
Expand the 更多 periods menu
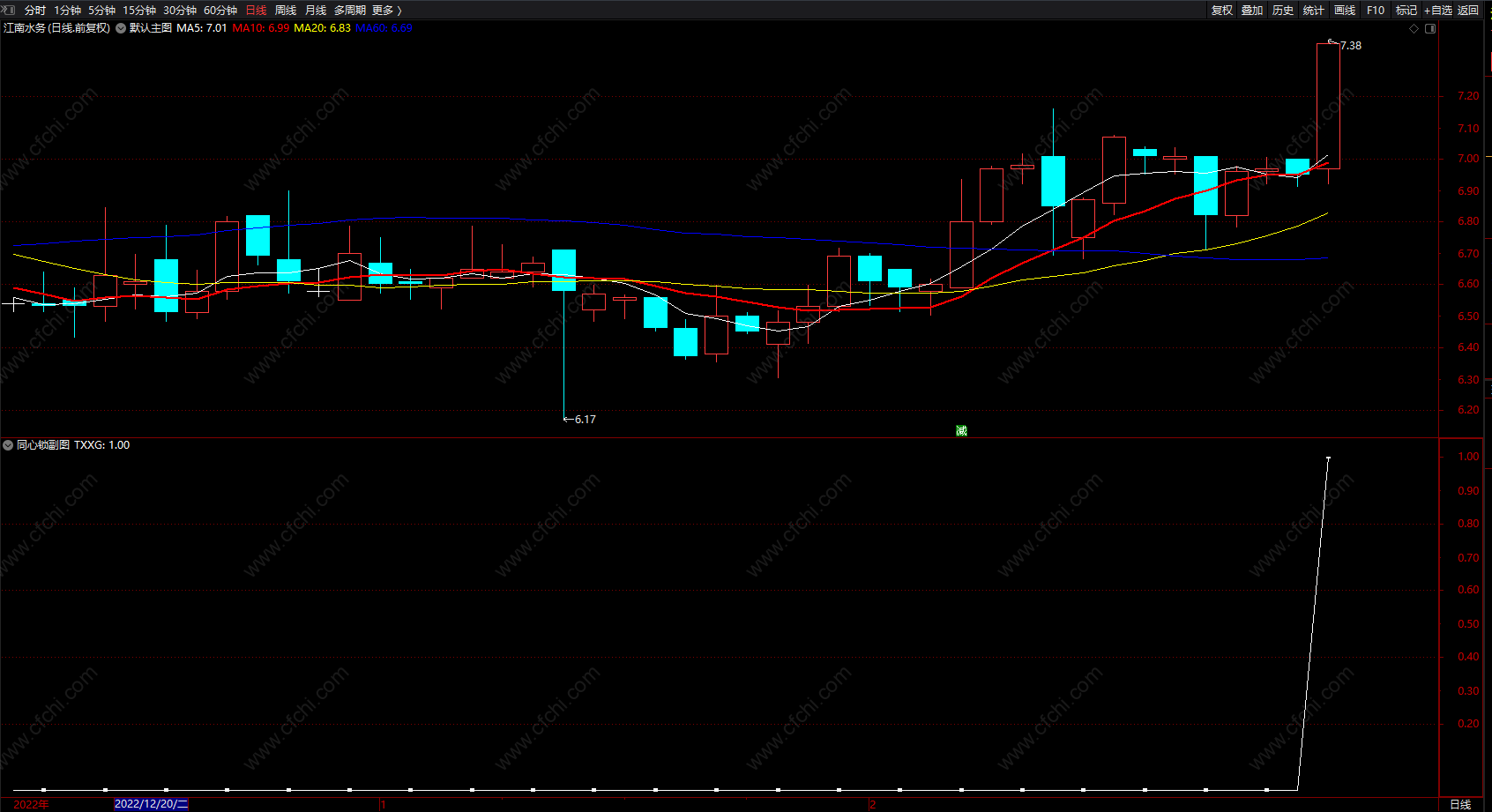click(387, 11)
